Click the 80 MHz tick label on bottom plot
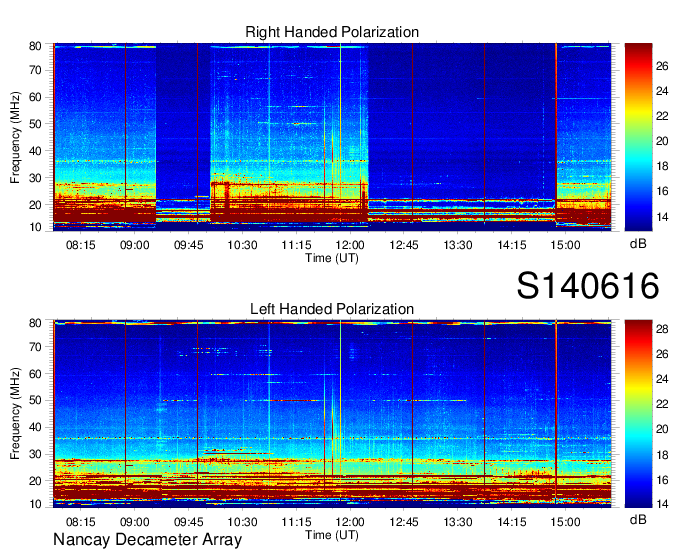The image size is (680, 552). pyautogui.click(x=35, y=323)
